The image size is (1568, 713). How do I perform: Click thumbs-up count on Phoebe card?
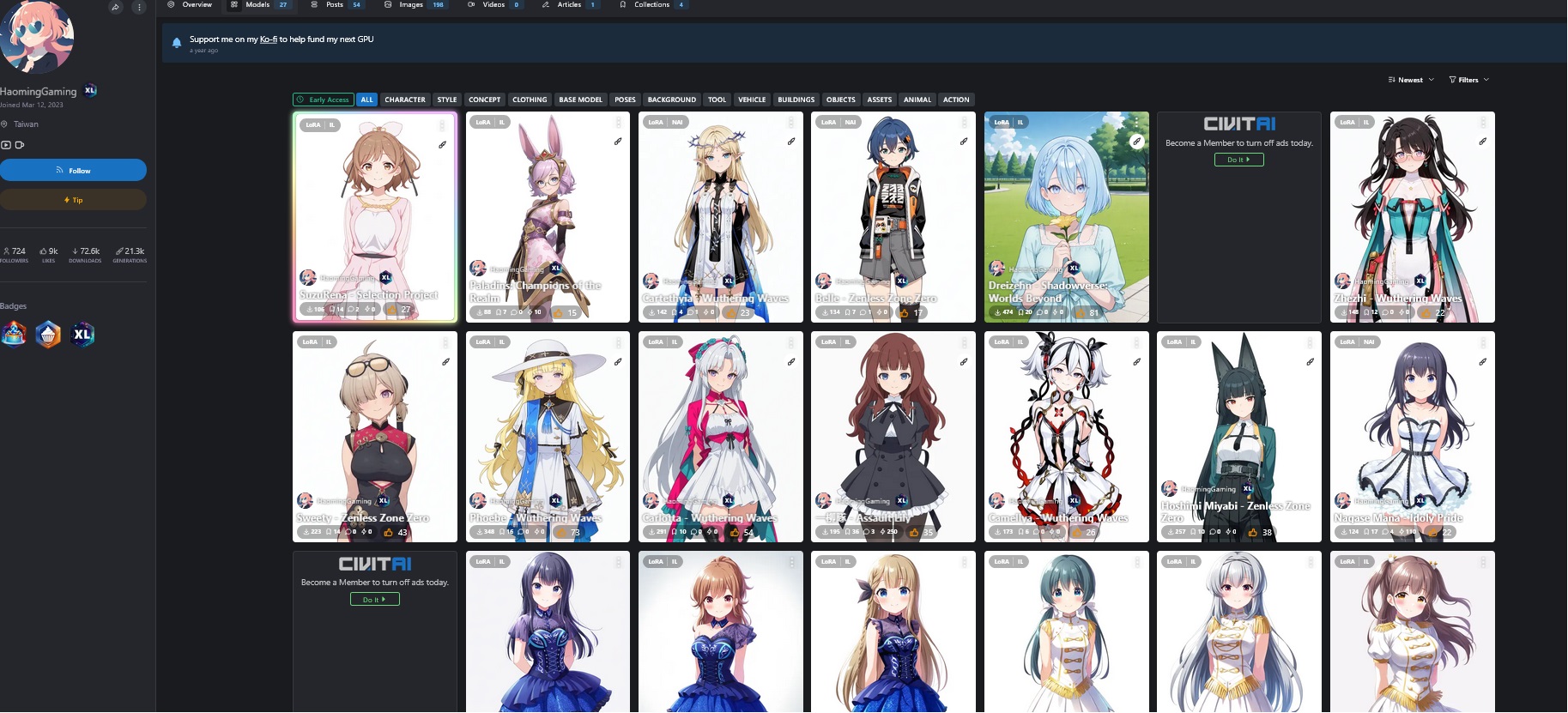point(569,533)
